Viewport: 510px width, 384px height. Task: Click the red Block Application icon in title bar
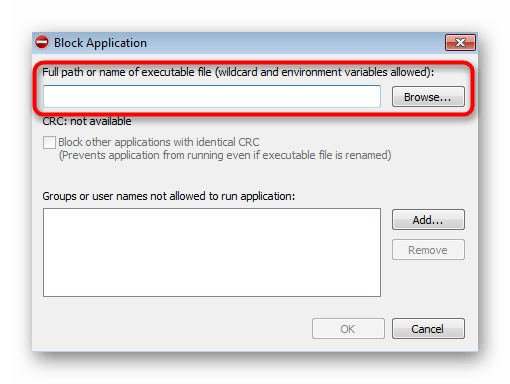(x=42, y=42)
